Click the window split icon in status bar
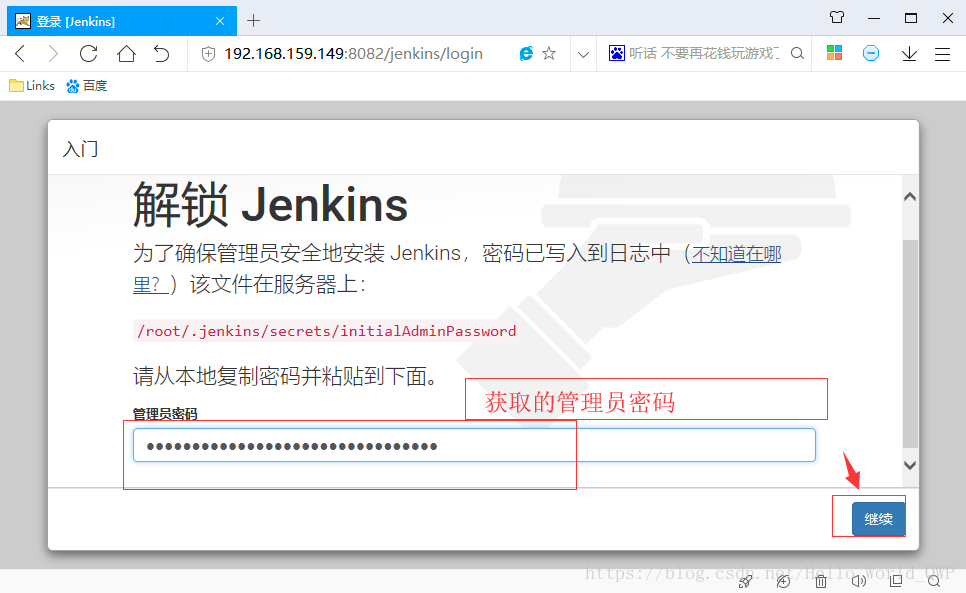 896,580
